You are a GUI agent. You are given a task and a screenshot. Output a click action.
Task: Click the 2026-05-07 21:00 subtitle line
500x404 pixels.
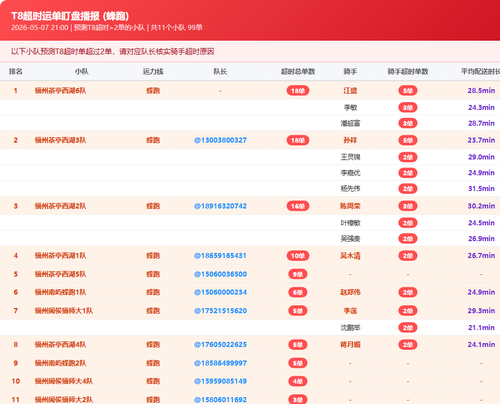tap(107, 28)
